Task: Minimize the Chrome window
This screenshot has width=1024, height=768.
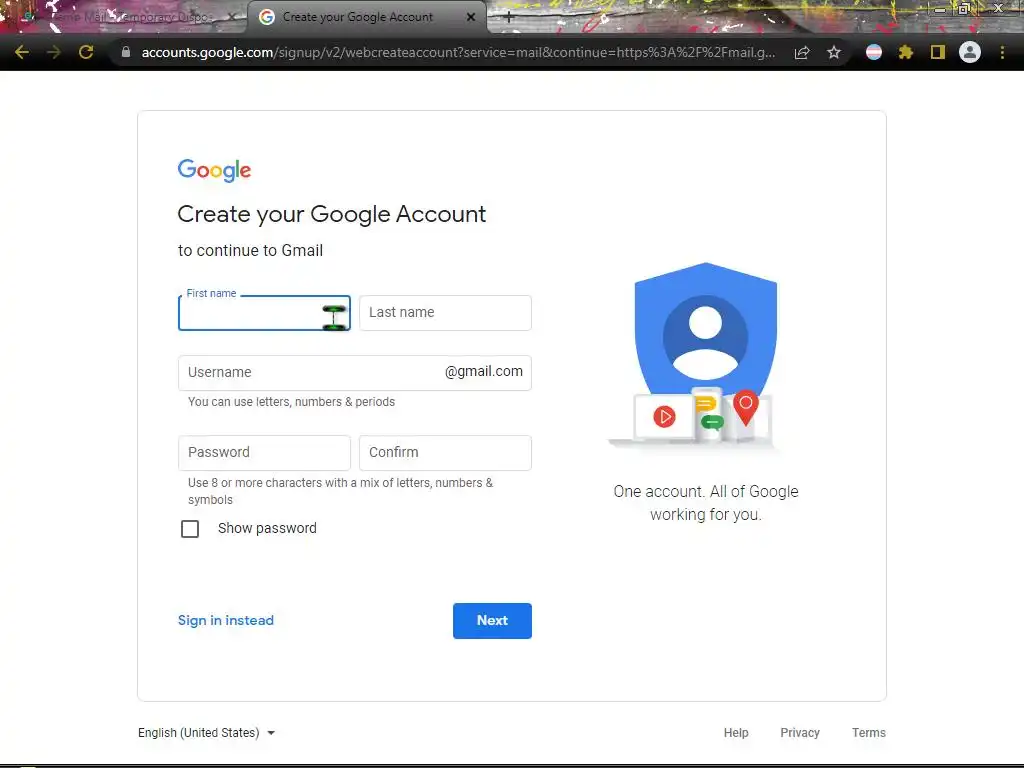Action: pyautogui.click(x=939, y=9)
